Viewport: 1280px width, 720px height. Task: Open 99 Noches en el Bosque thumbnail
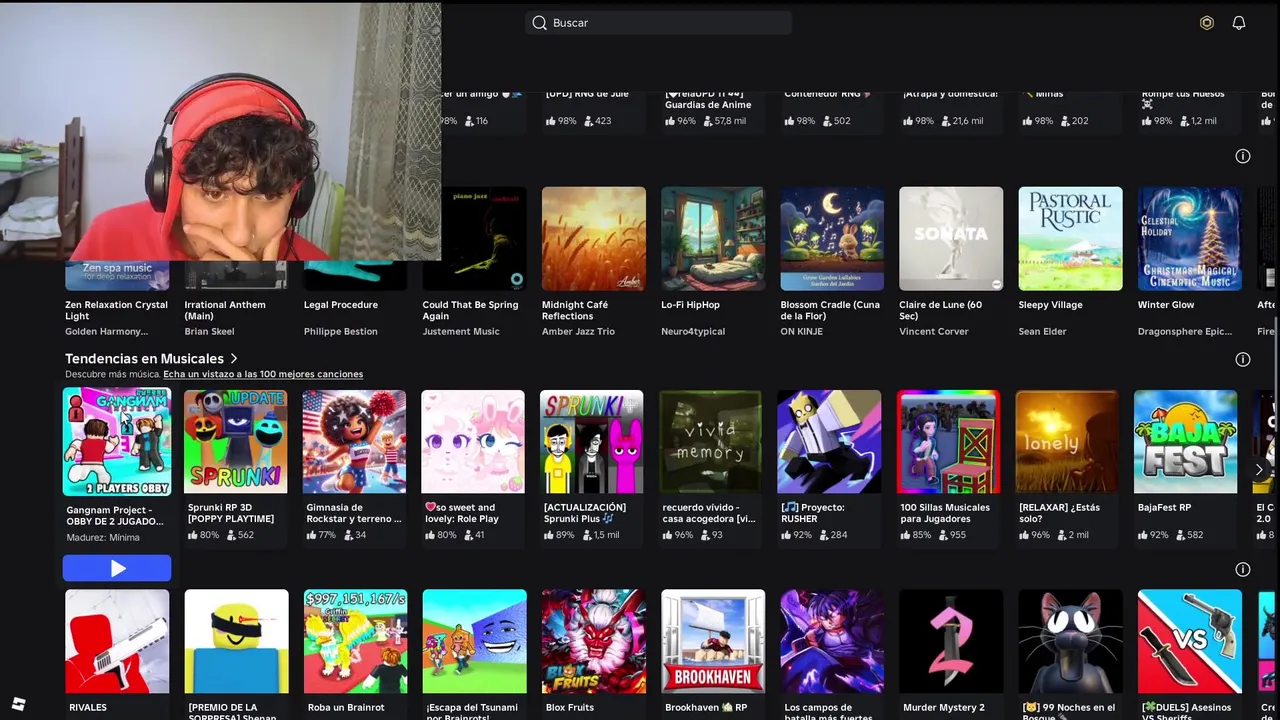1071,642
